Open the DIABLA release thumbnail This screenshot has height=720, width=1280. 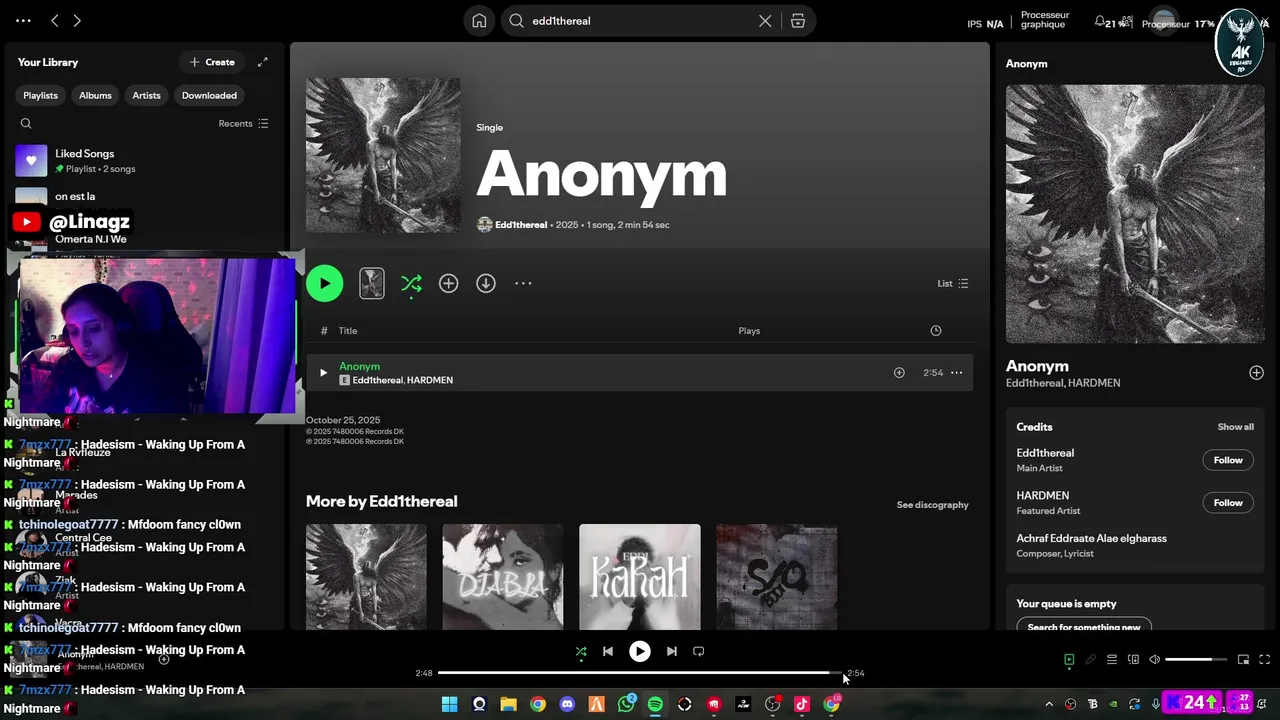[503, 577]
